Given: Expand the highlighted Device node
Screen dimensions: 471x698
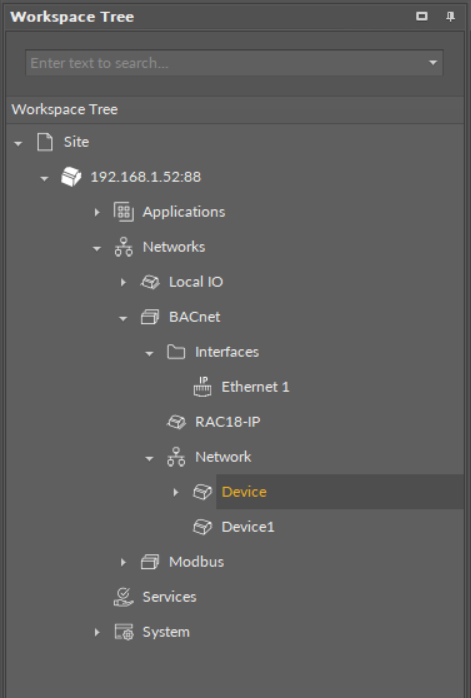Looking at the screenshot, I should tap(176, 492).
